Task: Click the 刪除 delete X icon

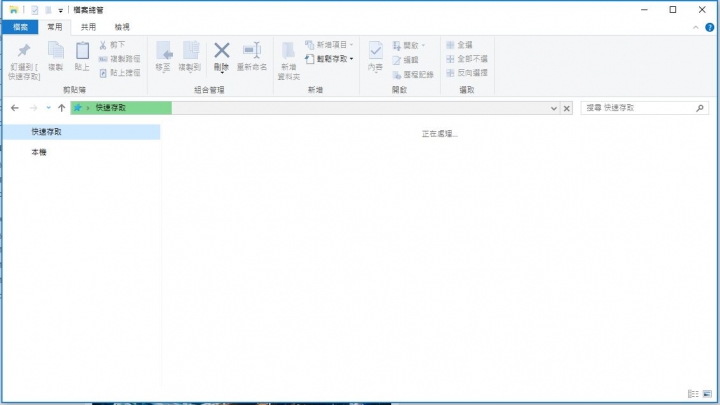Action: [x=221, y=51]
